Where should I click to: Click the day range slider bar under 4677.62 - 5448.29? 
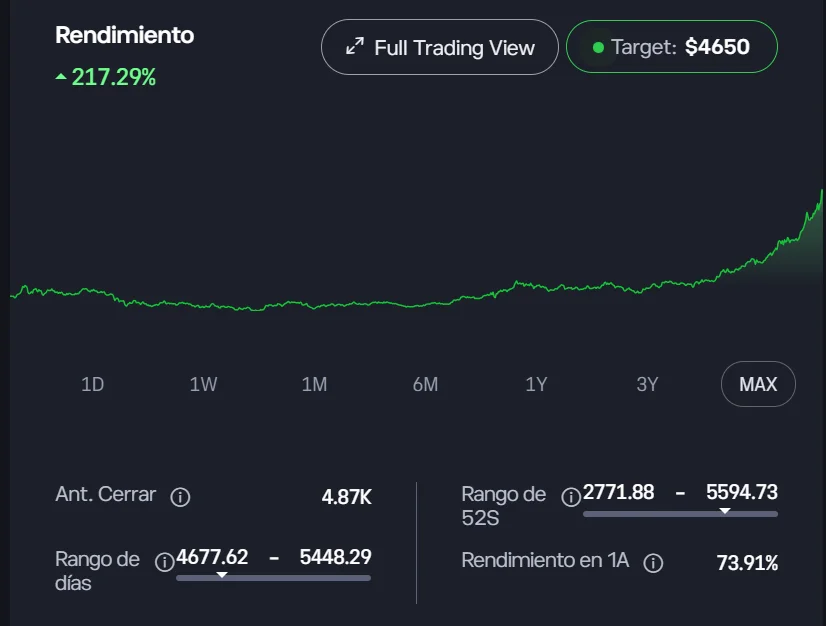(x=273, y=578)
